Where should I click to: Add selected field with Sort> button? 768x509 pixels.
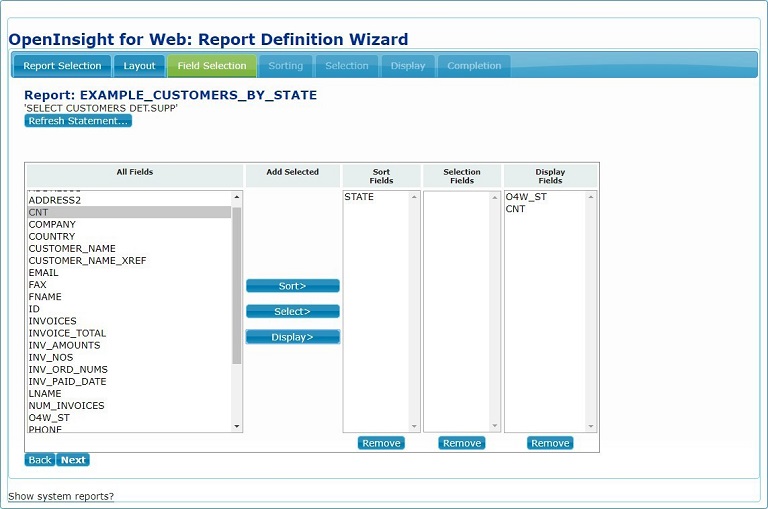tap(292, 286)
